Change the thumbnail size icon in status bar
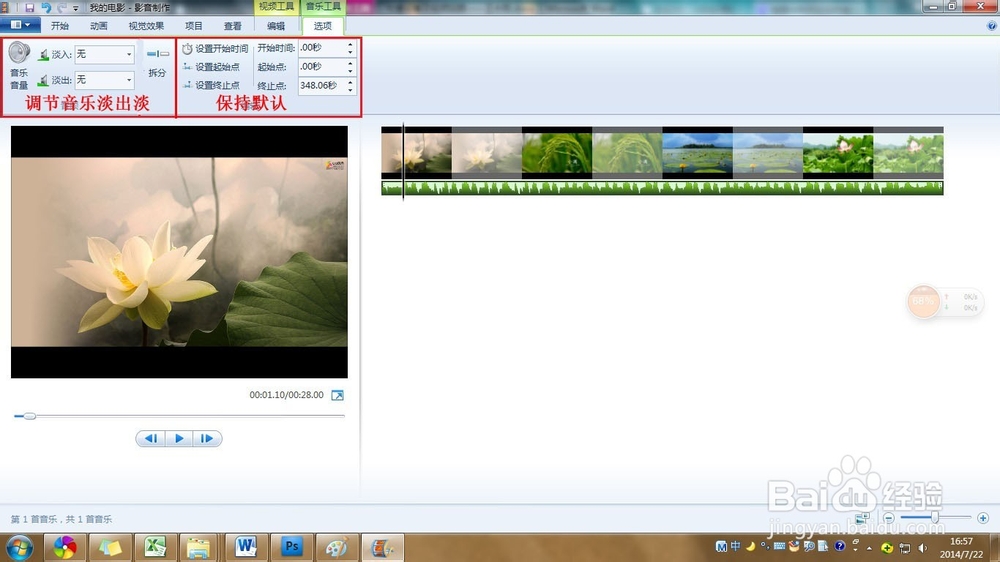1000x562 pixels. pos(862,517)
